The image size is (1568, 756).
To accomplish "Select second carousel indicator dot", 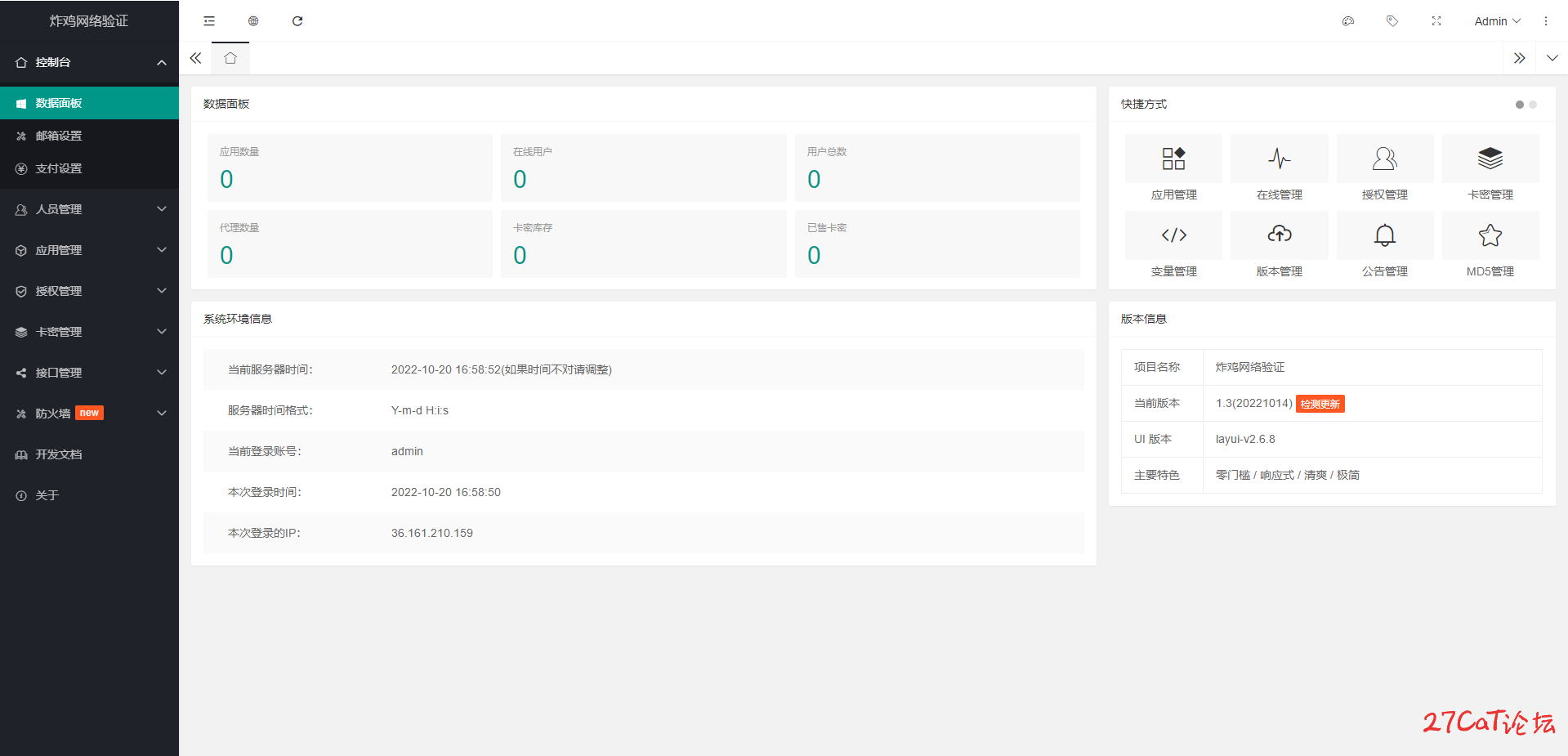I will click(1533, 105).
